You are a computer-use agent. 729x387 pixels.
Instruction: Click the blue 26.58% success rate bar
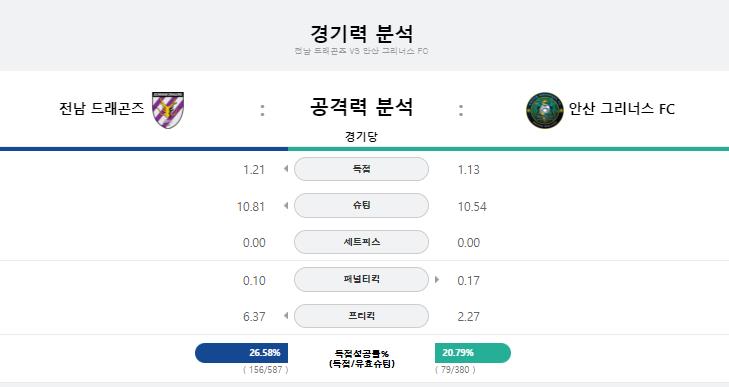pyautogui.click(x=241, y=353)
